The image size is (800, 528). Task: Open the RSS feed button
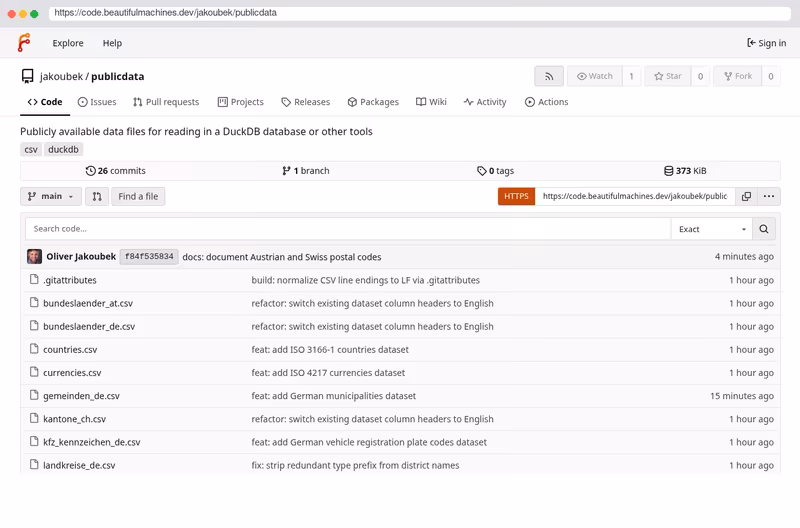point(549,77)
